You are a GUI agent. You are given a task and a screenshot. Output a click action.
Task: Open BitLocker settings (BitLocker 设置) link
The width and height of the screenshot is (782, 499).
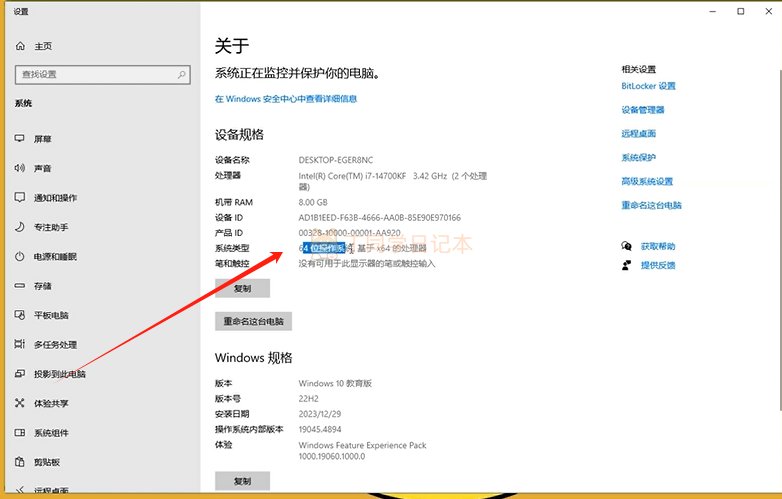(648, 86)
